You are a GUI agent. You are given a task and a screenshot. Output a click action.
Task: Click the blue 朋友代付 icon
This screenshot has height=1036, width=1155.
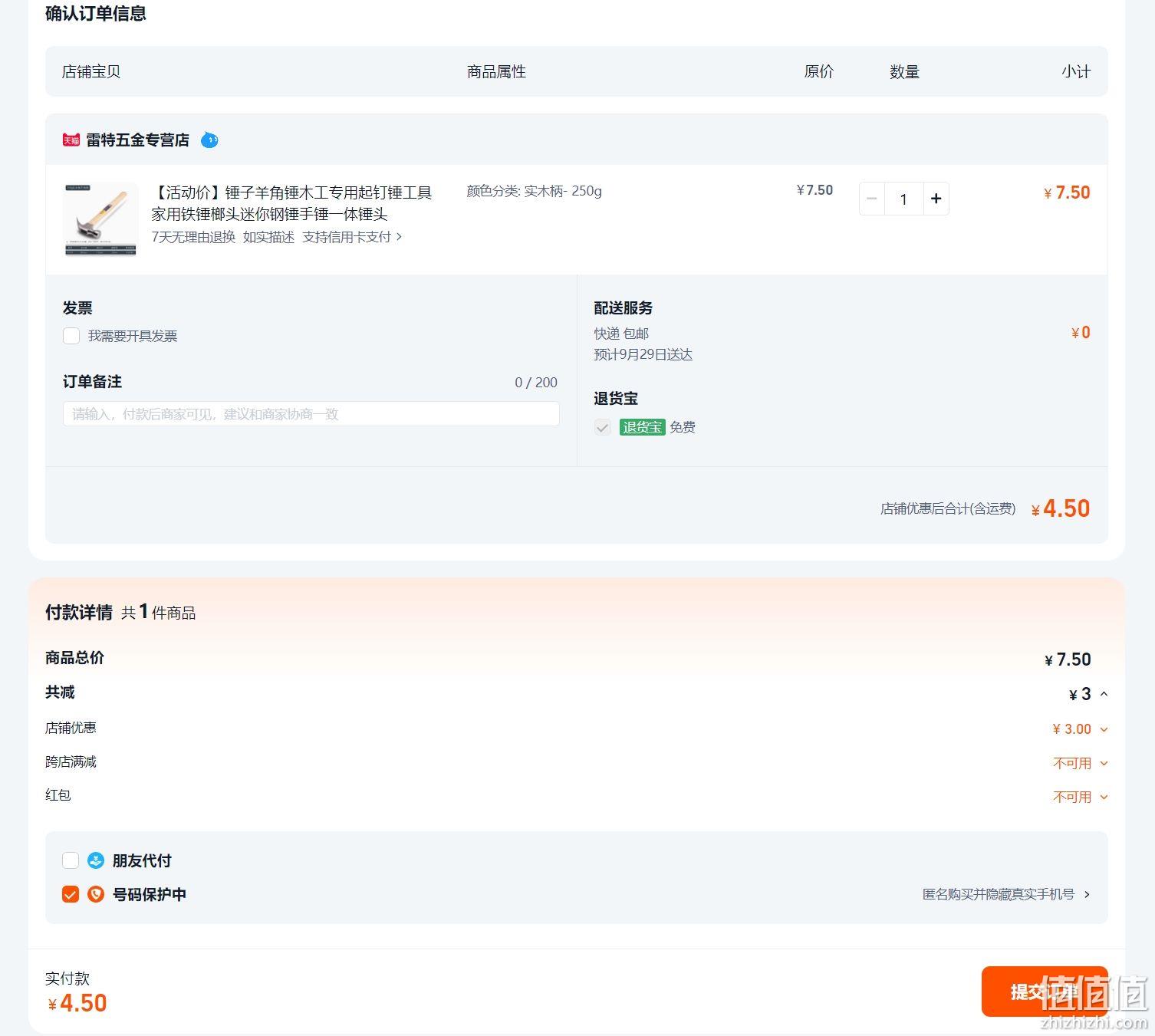pos(95,860)
